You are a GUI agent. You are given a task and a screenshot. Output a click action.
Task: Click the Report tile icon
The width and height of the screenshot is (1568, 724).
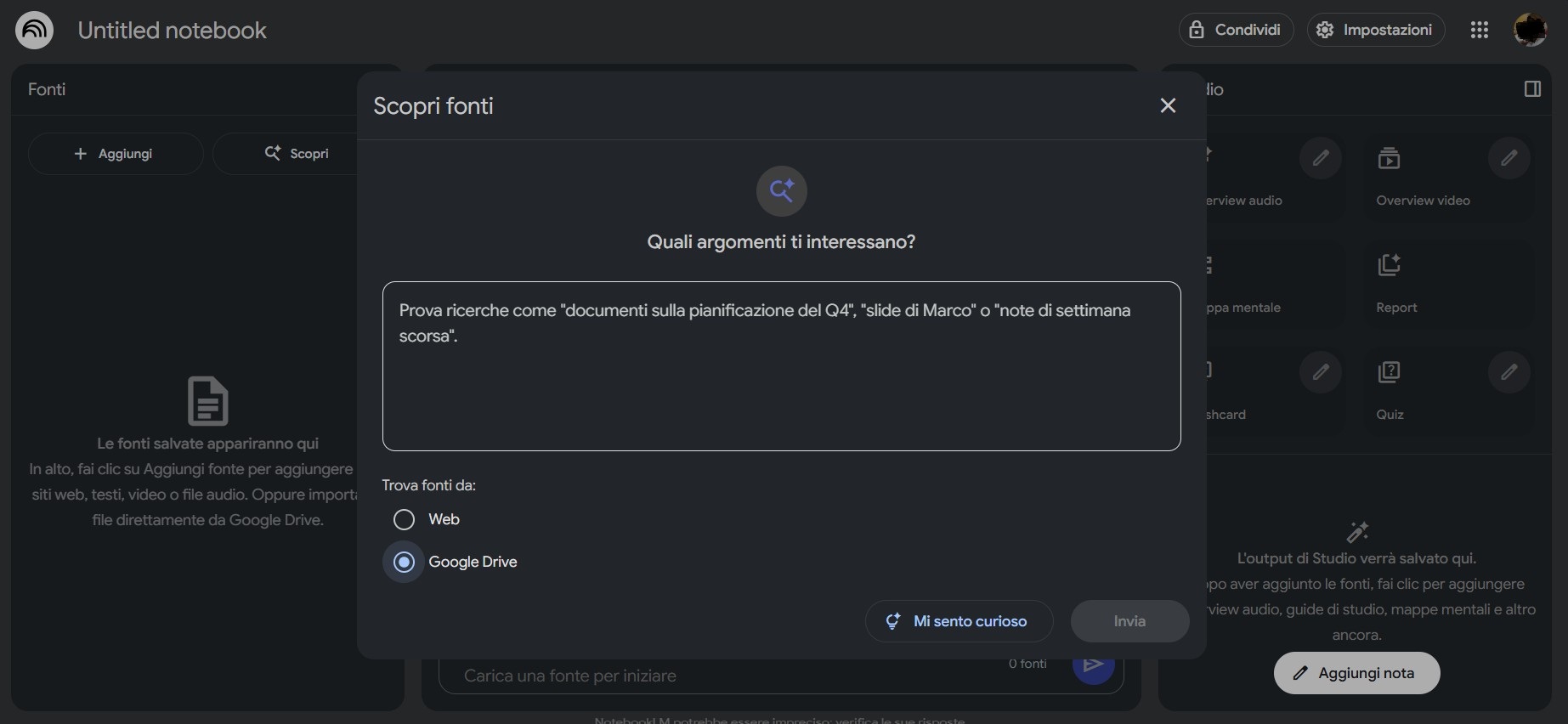click(x=1389, y=265)
